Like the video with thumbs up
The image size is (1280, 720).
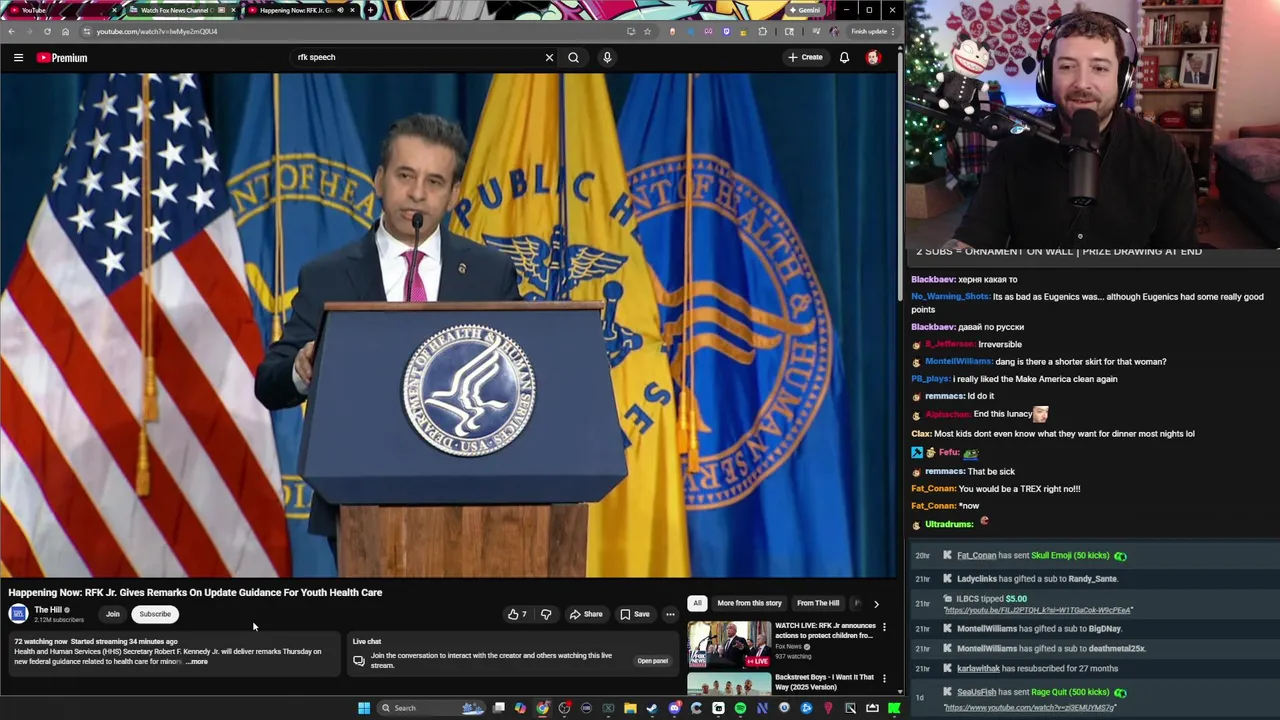pos(517,614)
